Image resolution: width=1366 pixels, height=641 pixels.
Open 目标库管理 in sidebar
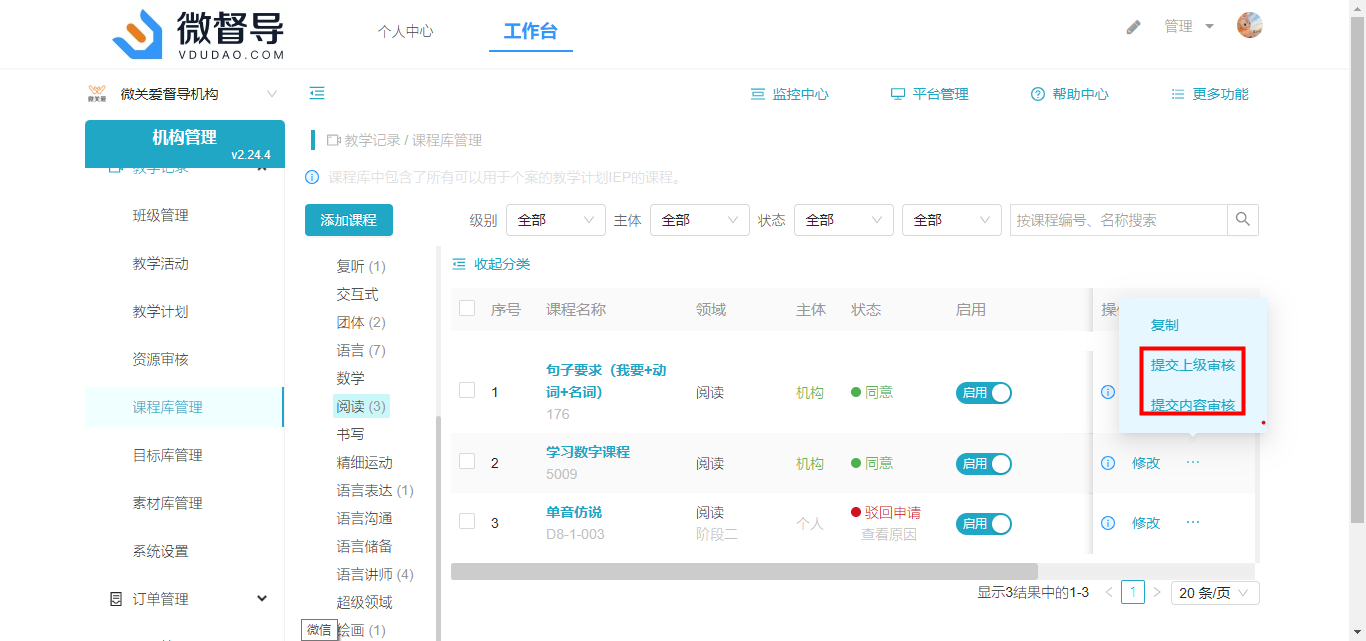pos(167,455)
